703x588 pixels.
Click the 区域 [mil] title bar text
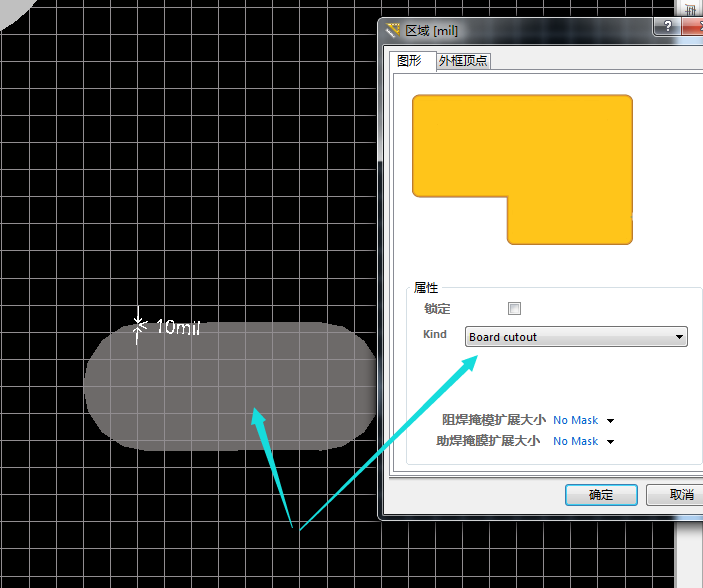(x=431, y=31)
